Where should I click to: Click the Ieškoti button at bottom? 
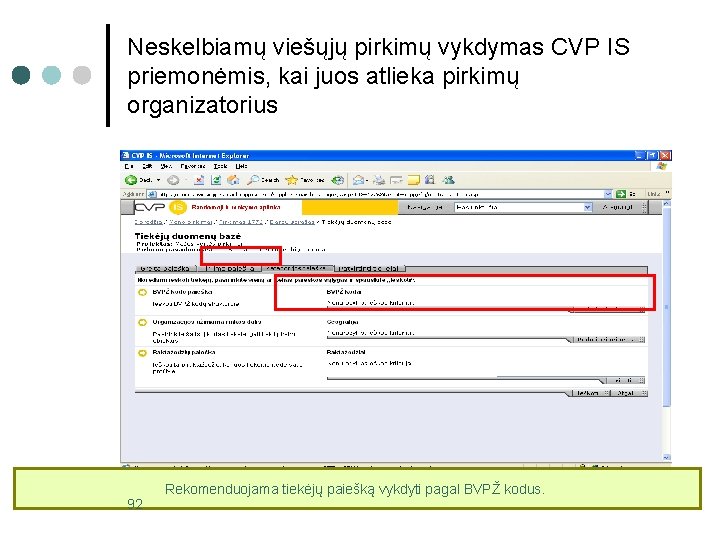(589, 393)
